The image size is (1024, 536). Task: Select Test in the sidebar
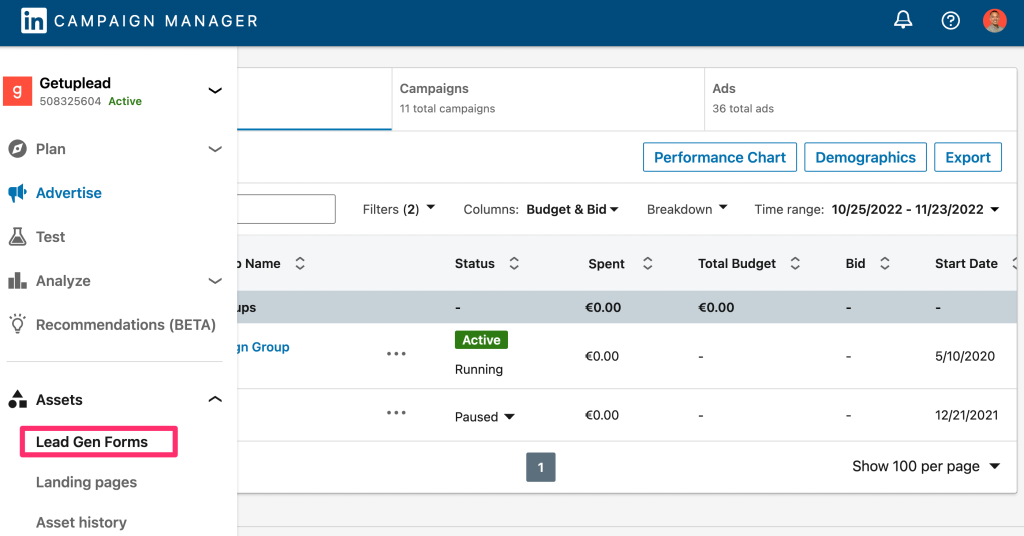[x=50, y=236]
